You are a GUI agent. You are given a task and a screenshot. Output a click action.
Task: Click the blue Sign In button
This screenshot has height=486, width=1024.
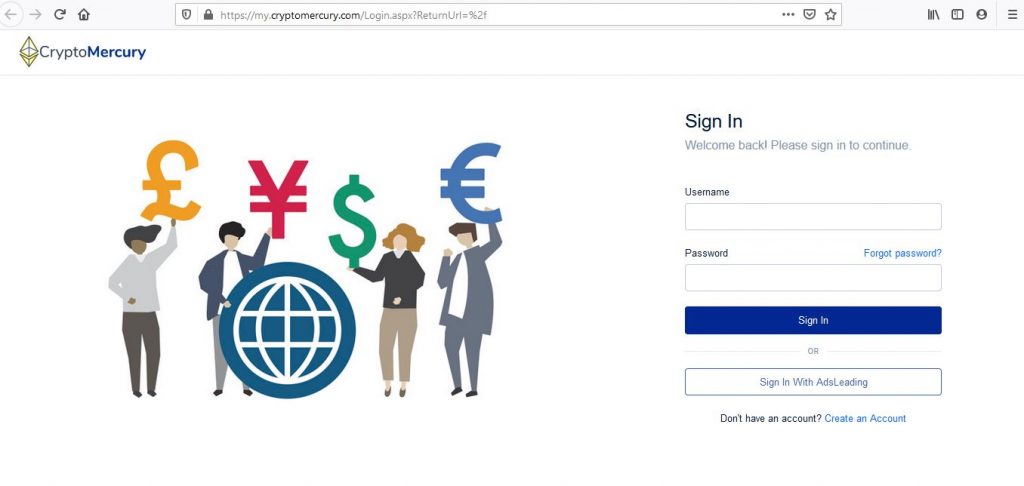(813, 320)
